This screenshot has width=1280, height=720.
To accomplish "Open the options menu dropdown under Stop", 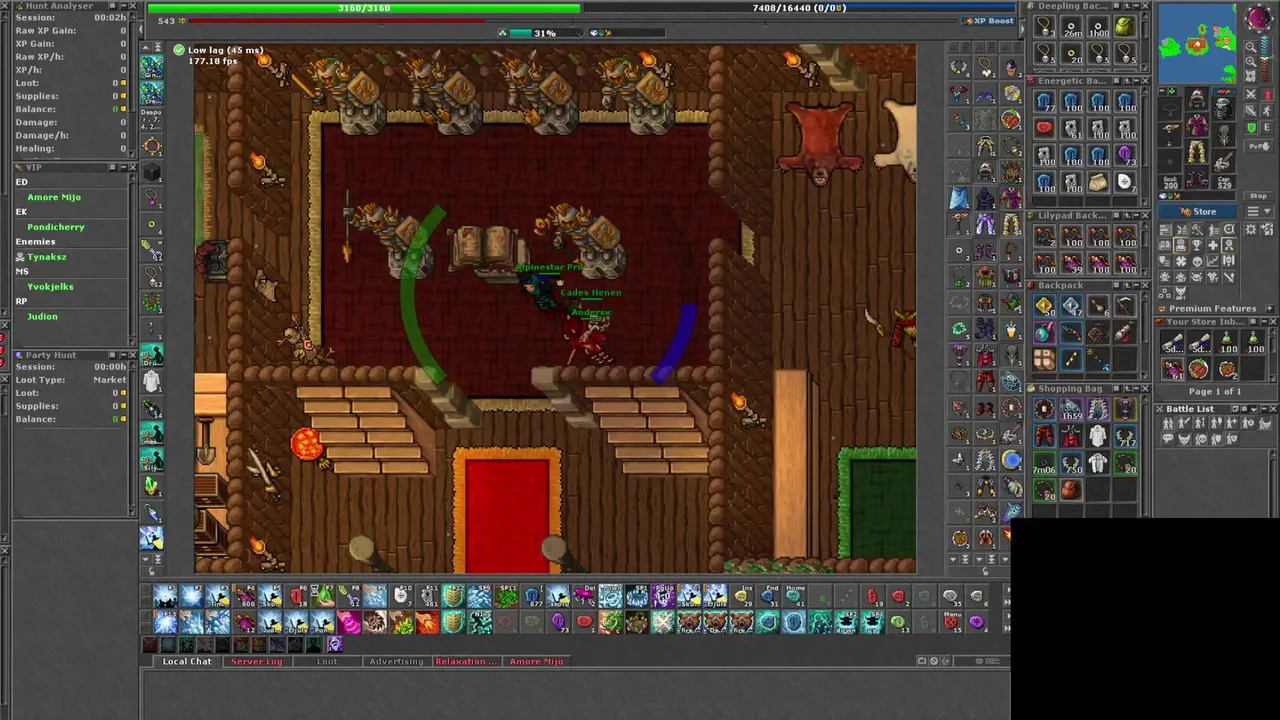I will (1258, 211).
